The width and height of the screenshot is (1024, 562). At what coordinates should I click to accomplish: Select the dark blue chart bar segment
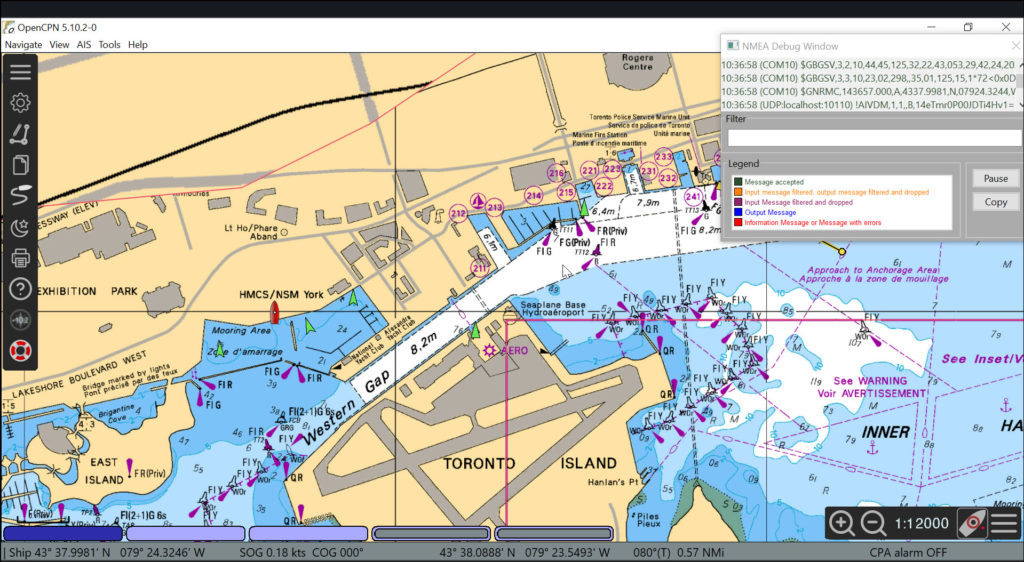(62, 534)
